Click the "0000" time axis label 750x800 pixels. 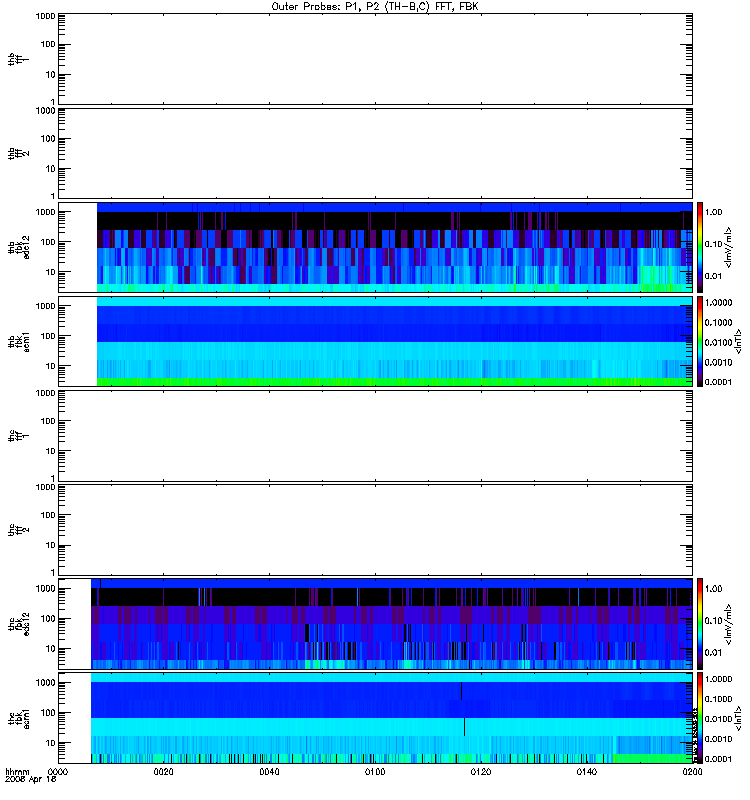(58, 772)
